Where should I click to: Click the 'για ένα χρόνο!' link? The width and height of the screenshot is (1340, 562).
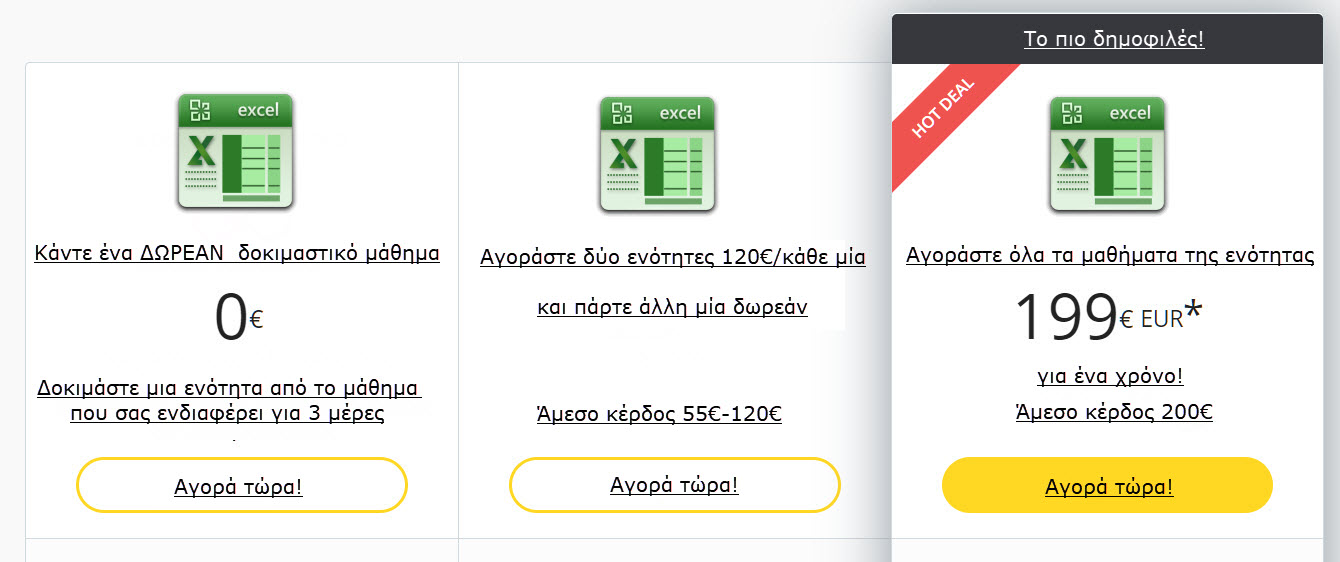pyautogui.click(x=1111, y=377)
